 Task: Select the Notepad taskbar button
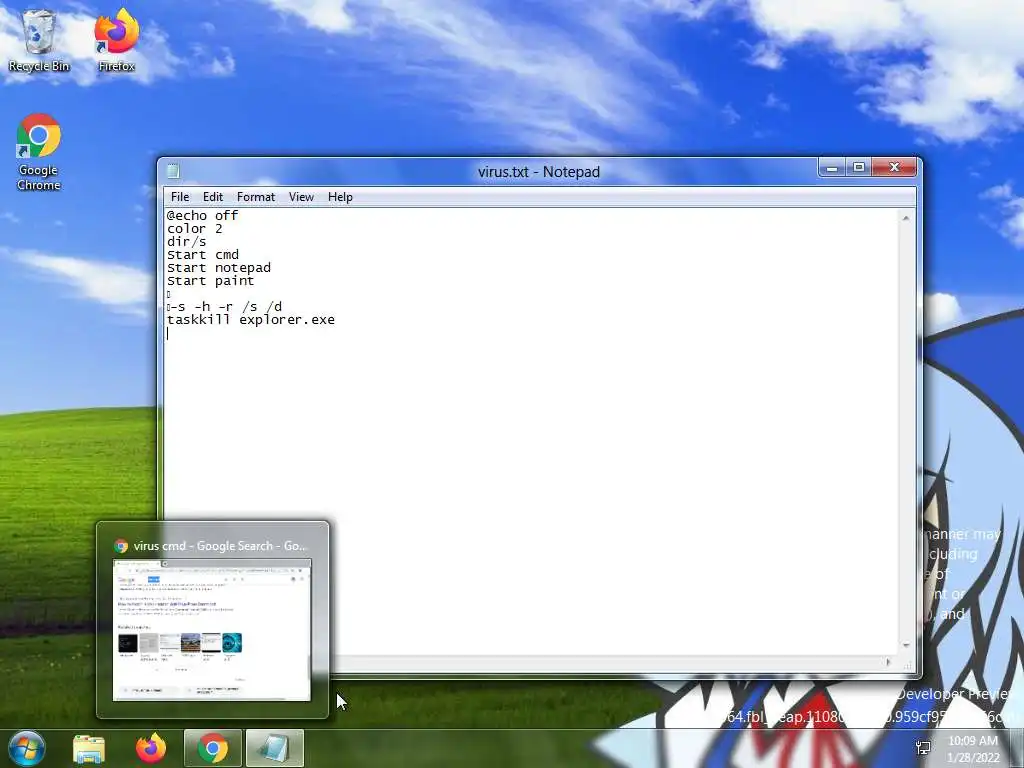pos(274,748)
